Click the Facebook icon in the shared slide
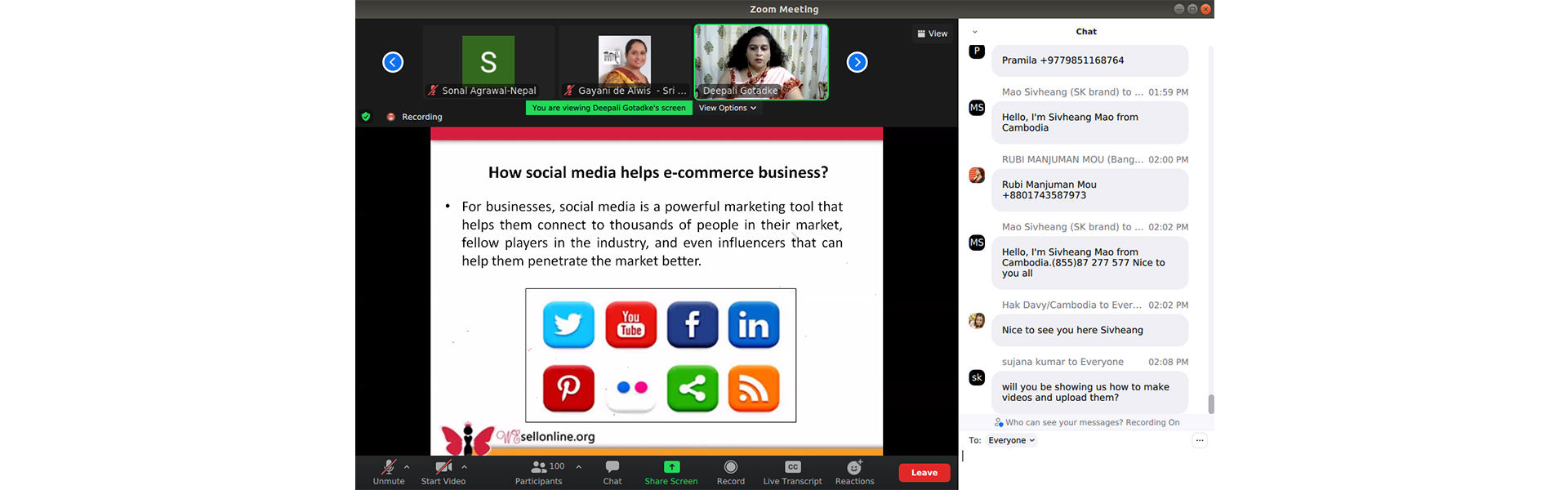 [x=693, y=324]
